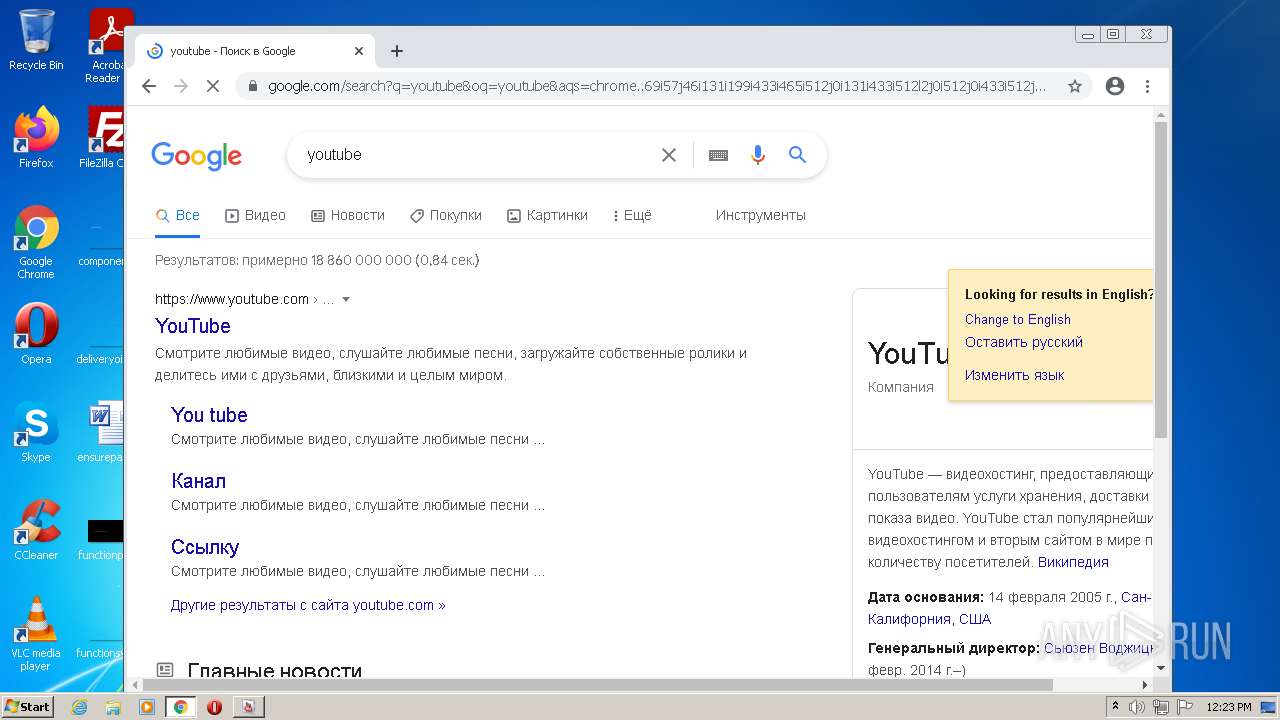The height and width of the screenshot is (720, 1280).
Task: Bookmark this page with star icon
Action: click(x=1075, y=86)
